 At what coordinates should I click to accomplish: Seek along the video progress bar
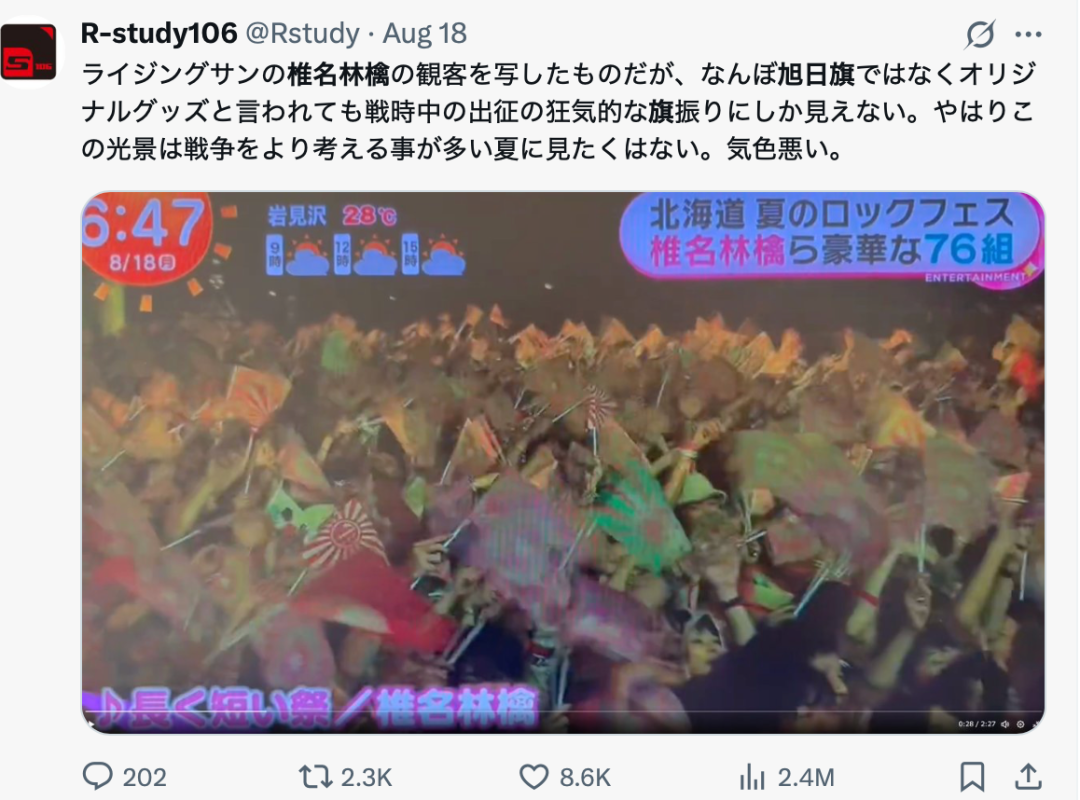click(x=563, y=712)
